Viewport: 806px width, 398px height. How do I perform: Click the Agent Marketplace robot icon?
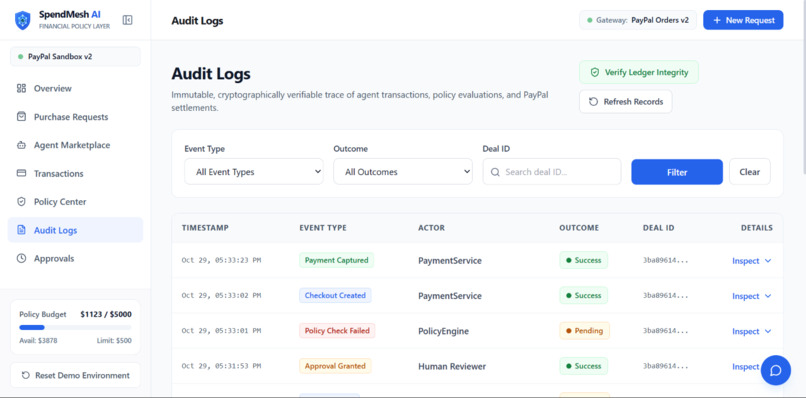pyautogui.click(x=21, y=145)
